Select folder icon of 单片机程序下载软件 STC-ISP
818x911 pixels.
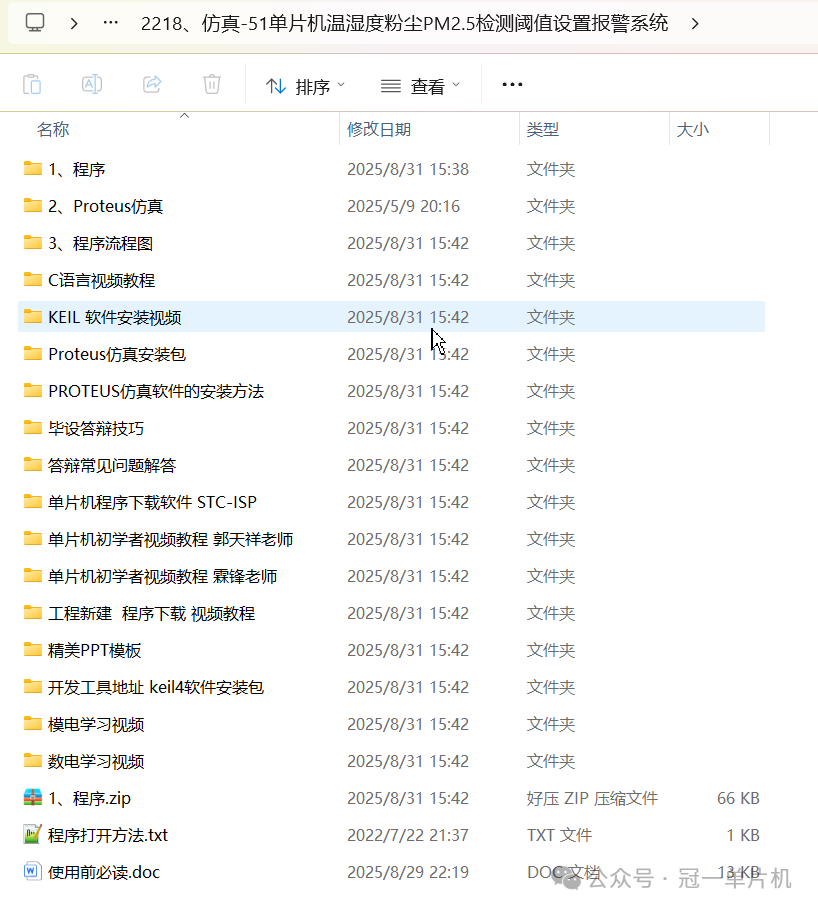33,502
